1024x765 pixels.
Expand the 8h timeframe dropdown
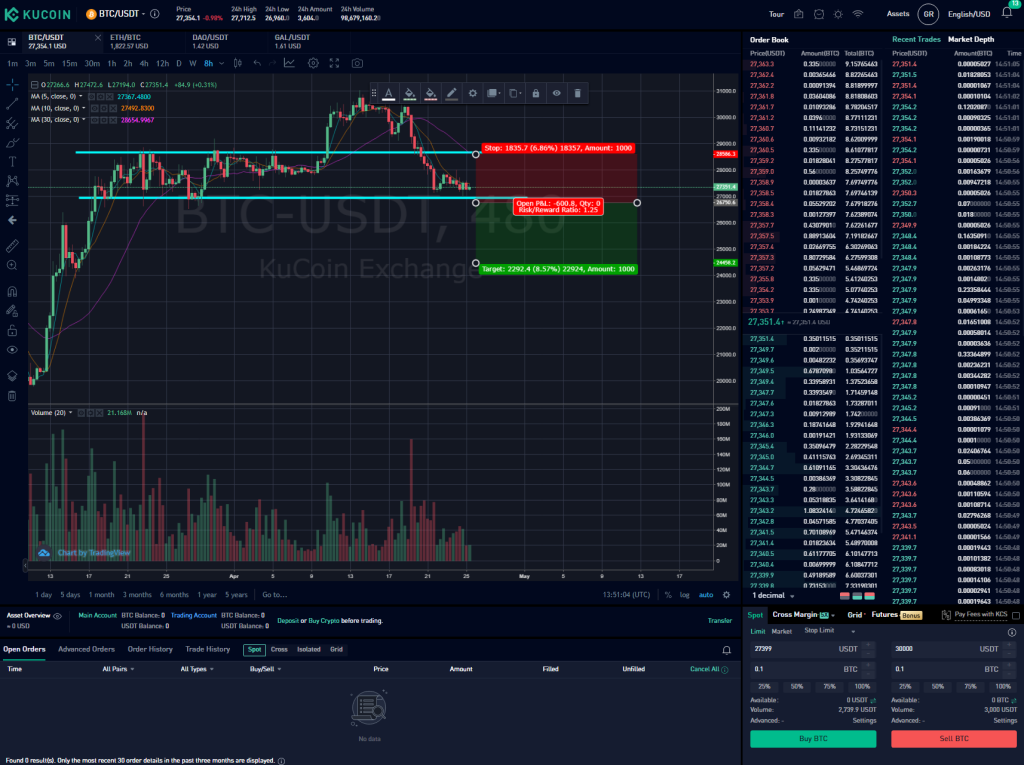click(x=221, y=63)
